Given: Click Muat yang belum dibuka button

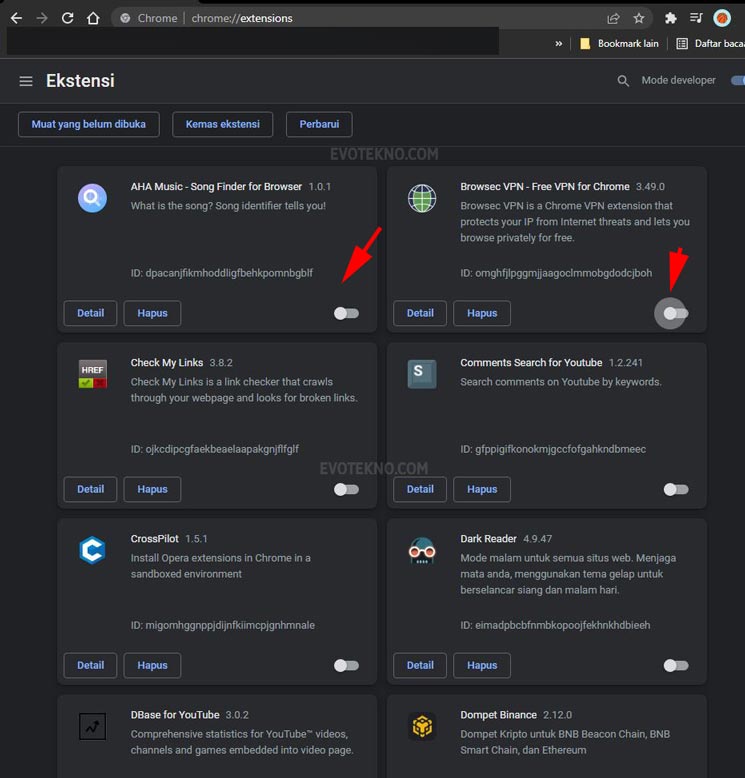Looking at the screenshot, I should (x=89, y=124).
